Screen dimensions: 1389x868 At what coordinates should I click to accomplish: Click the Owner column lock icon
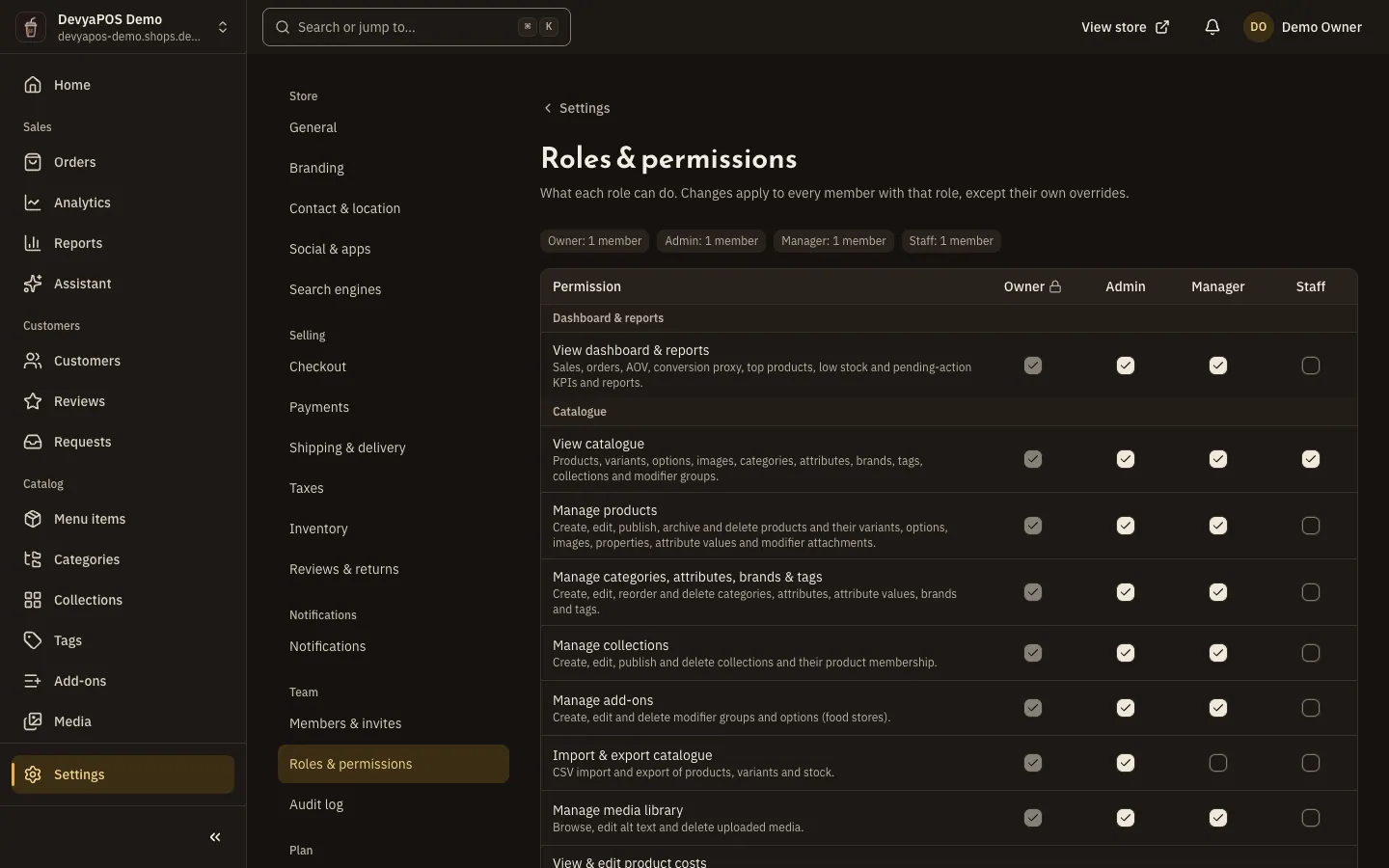point(1055,286)
